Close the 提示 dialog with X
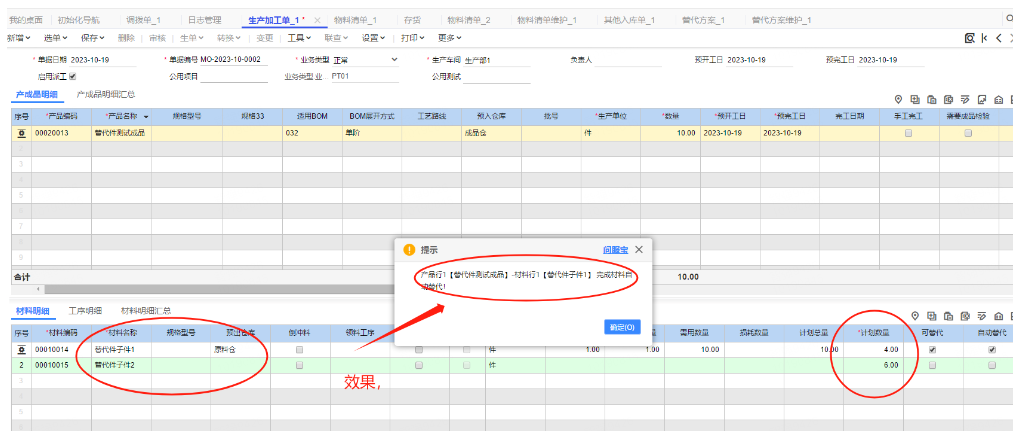The width and height of the screenshot is (1018, 432). click(x=639, y=249)
